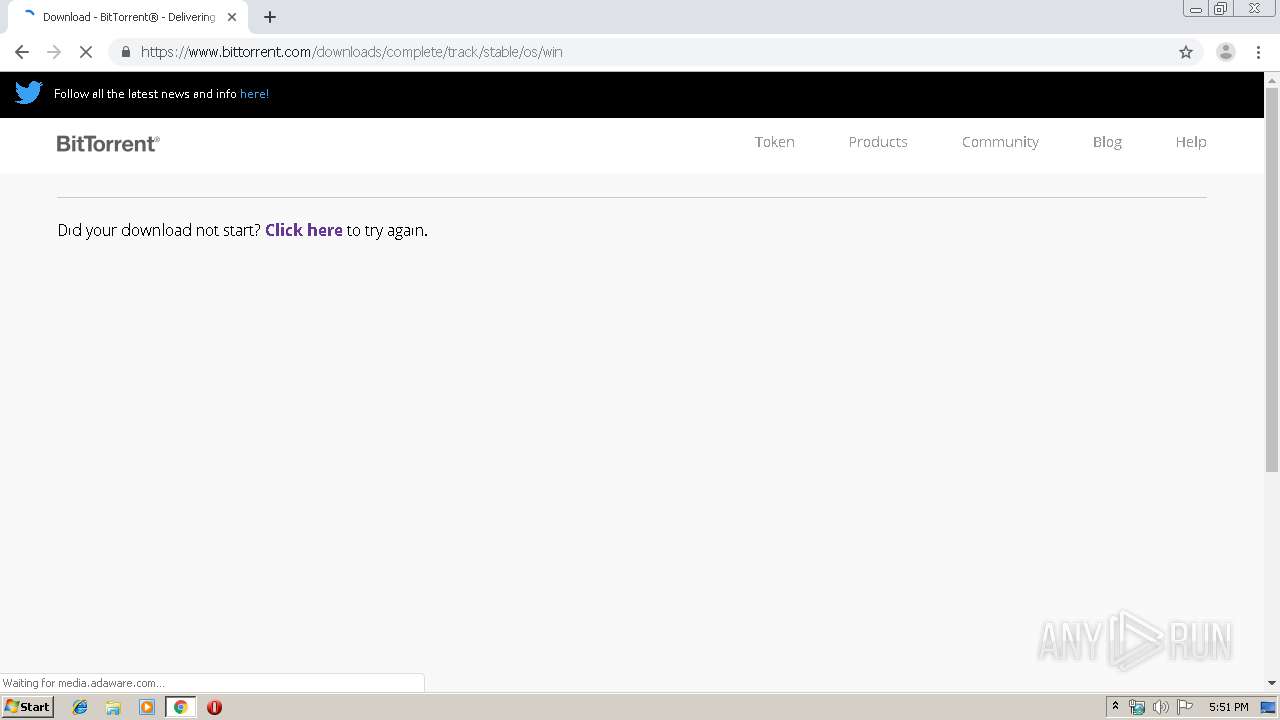Select the Download - BitTorrent tab

coord(128,17)
